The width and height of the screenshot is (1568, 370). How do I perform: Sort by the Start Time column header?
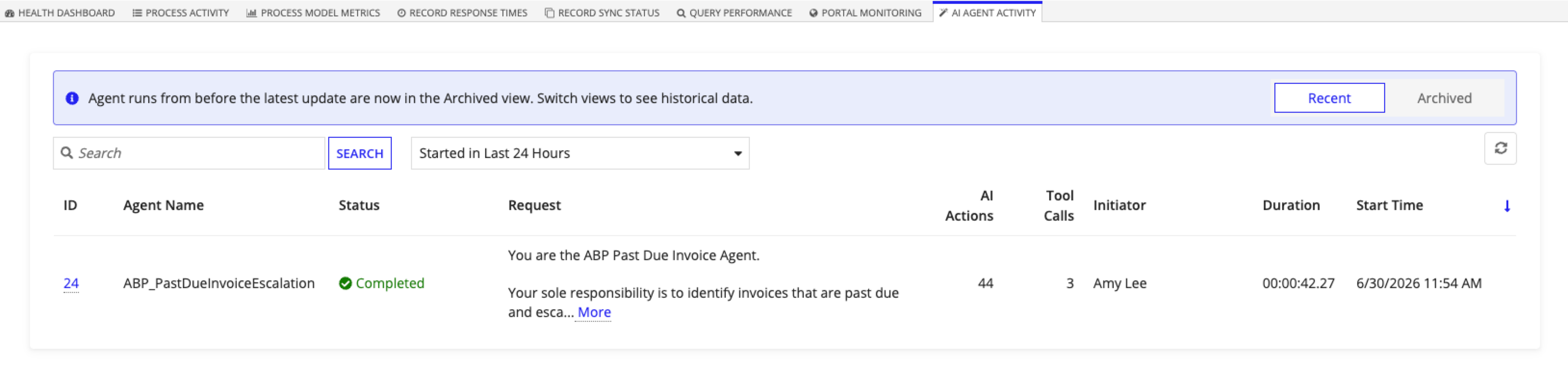coord(1389,205)
